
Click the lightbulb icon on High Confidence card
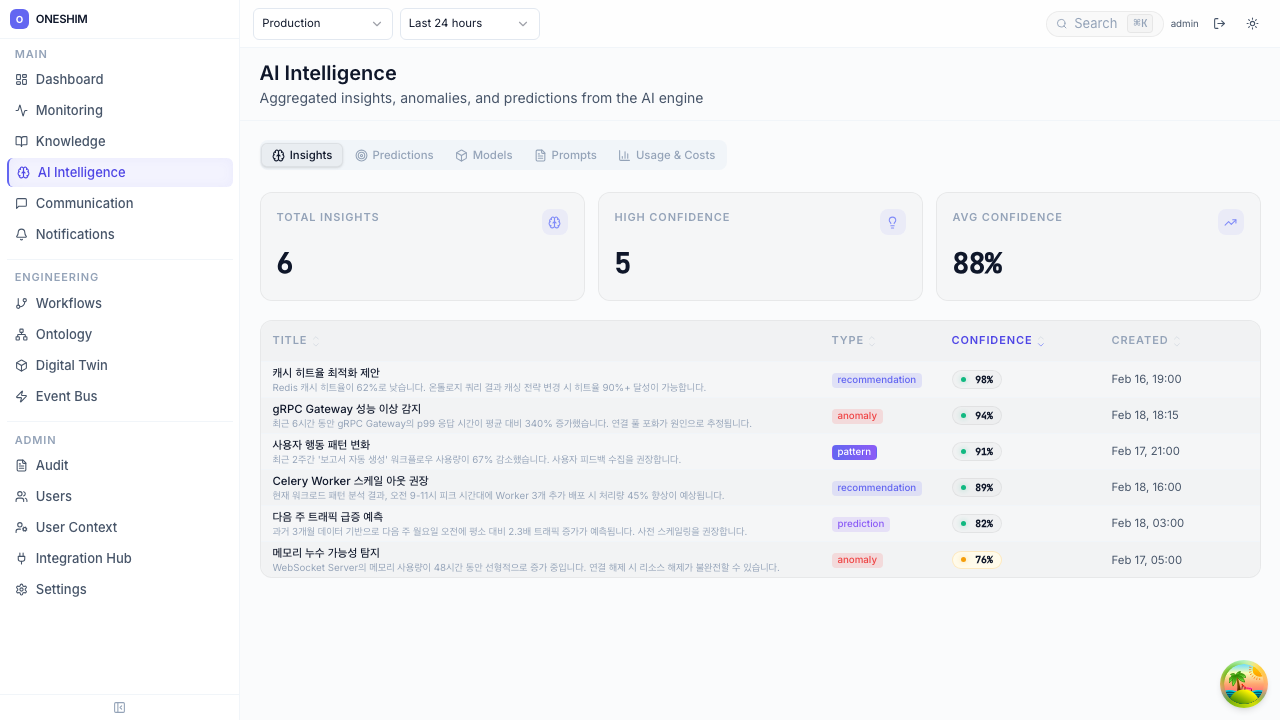click(892, 222)
